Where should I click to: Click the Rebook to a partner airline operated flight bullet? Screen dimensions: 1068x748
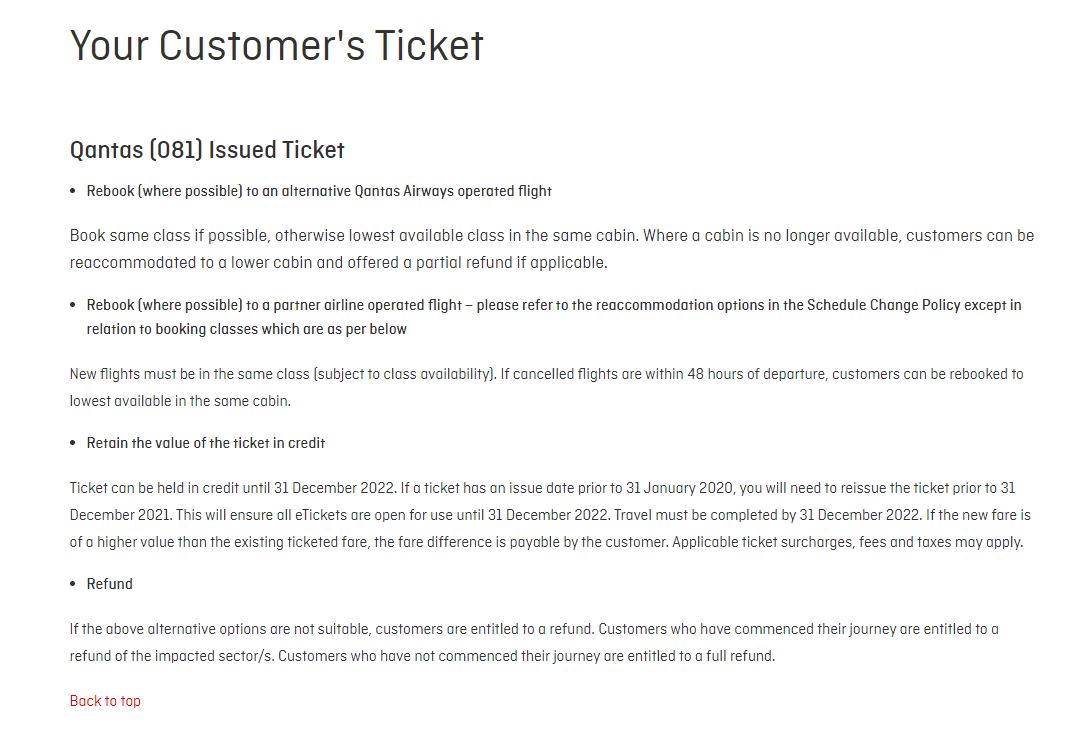554,317
